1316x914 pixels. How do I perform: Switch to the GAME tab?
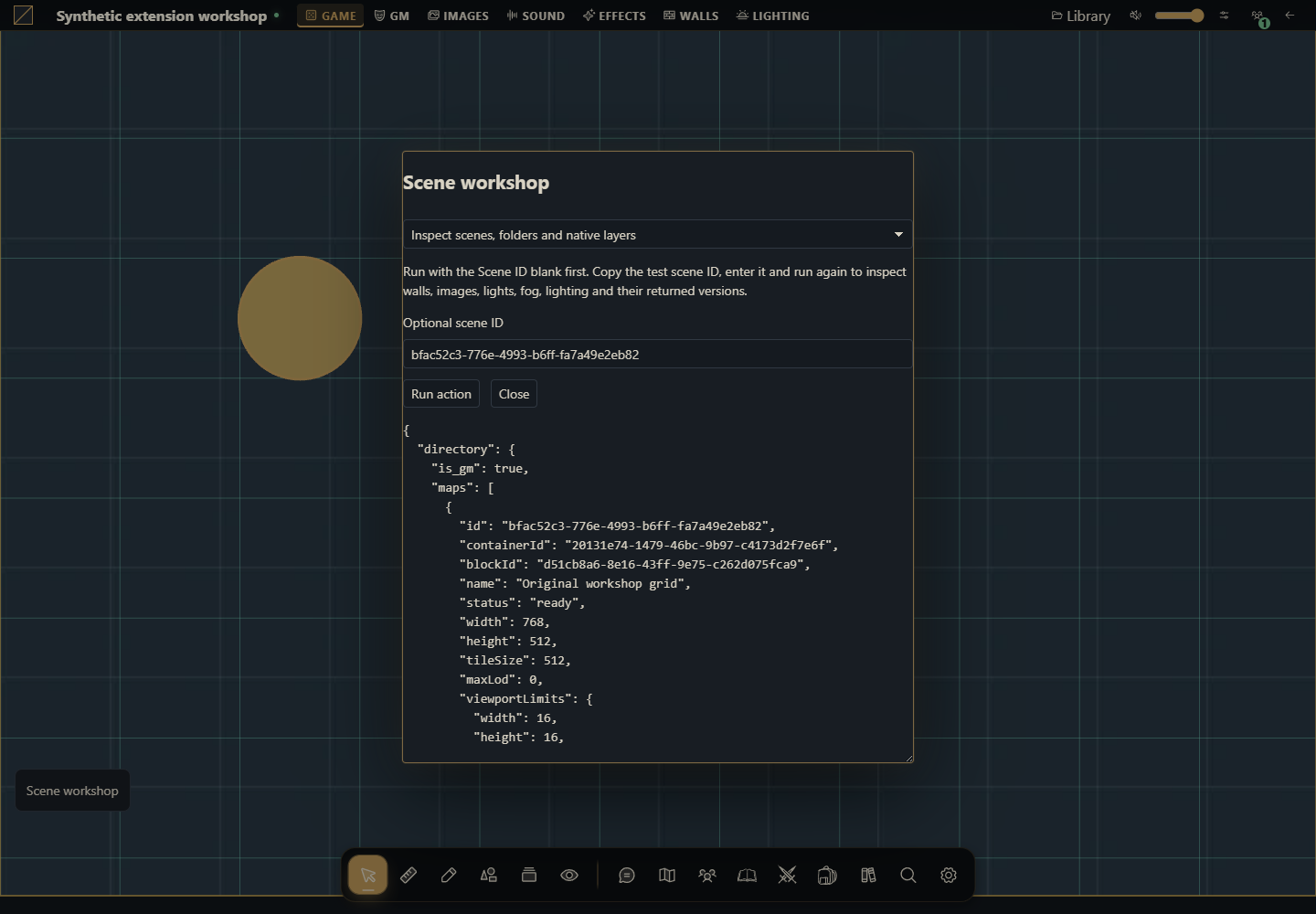(x=331, y=16)
